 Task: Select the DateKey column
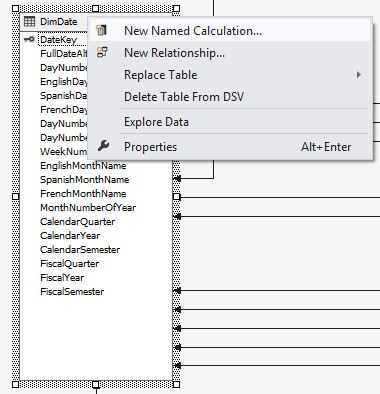click(x=58, y=40)
